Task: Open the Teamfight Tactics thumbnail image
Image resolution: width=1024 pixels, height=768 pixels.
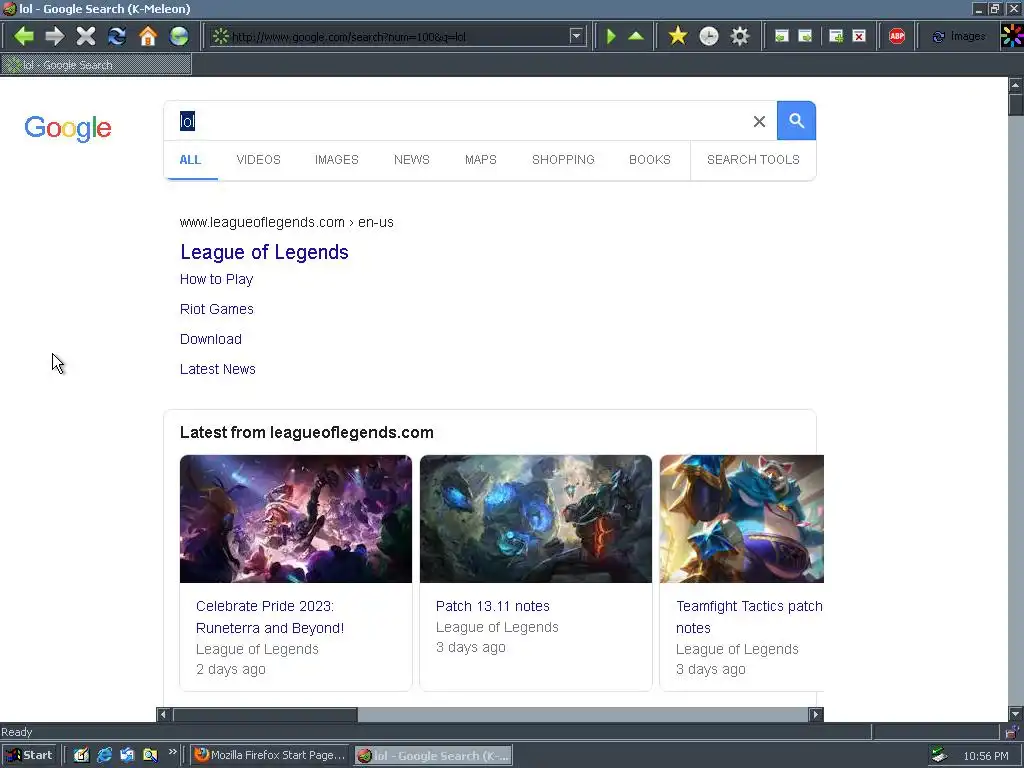Action: [x=742, y=519]
